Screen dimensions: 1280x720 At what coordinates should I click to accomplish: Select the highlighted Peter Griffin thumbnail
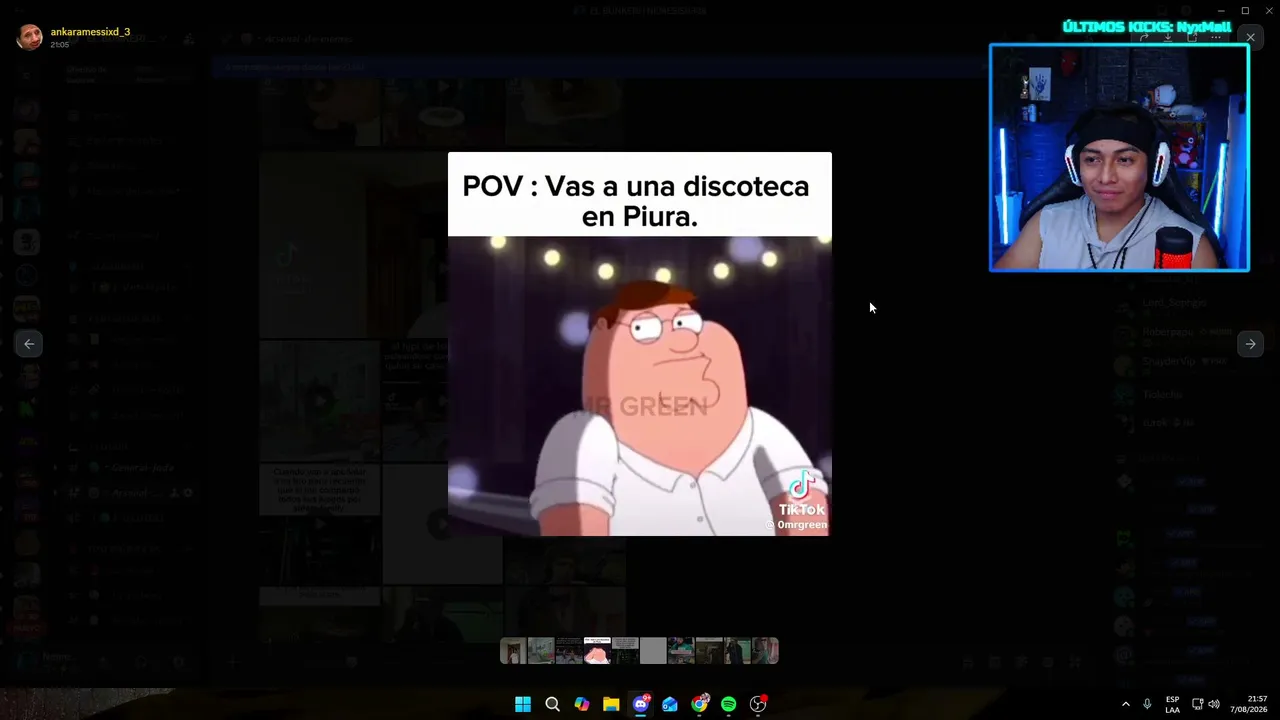(597, 651)
